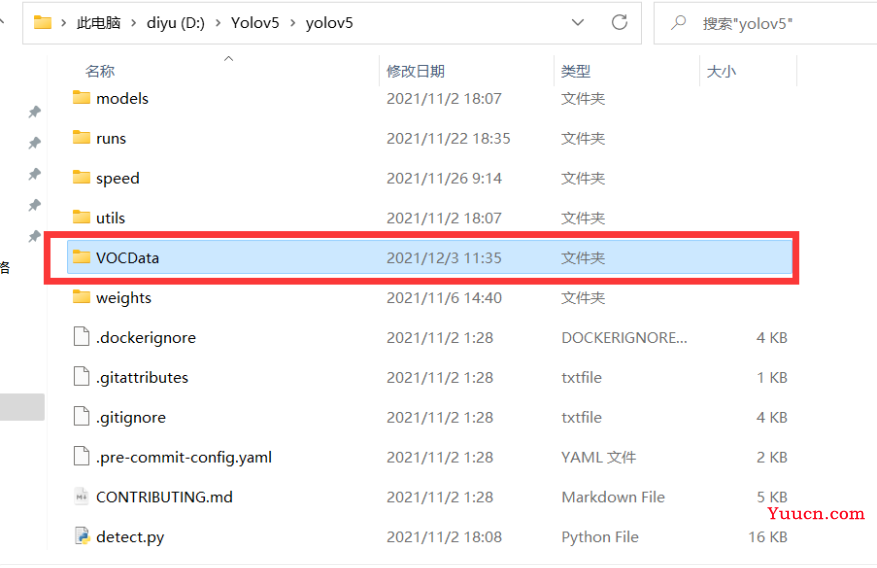The image size is (877, 568).
Task: Select the .dockerignore file name
Action: [x=145, y=338]
